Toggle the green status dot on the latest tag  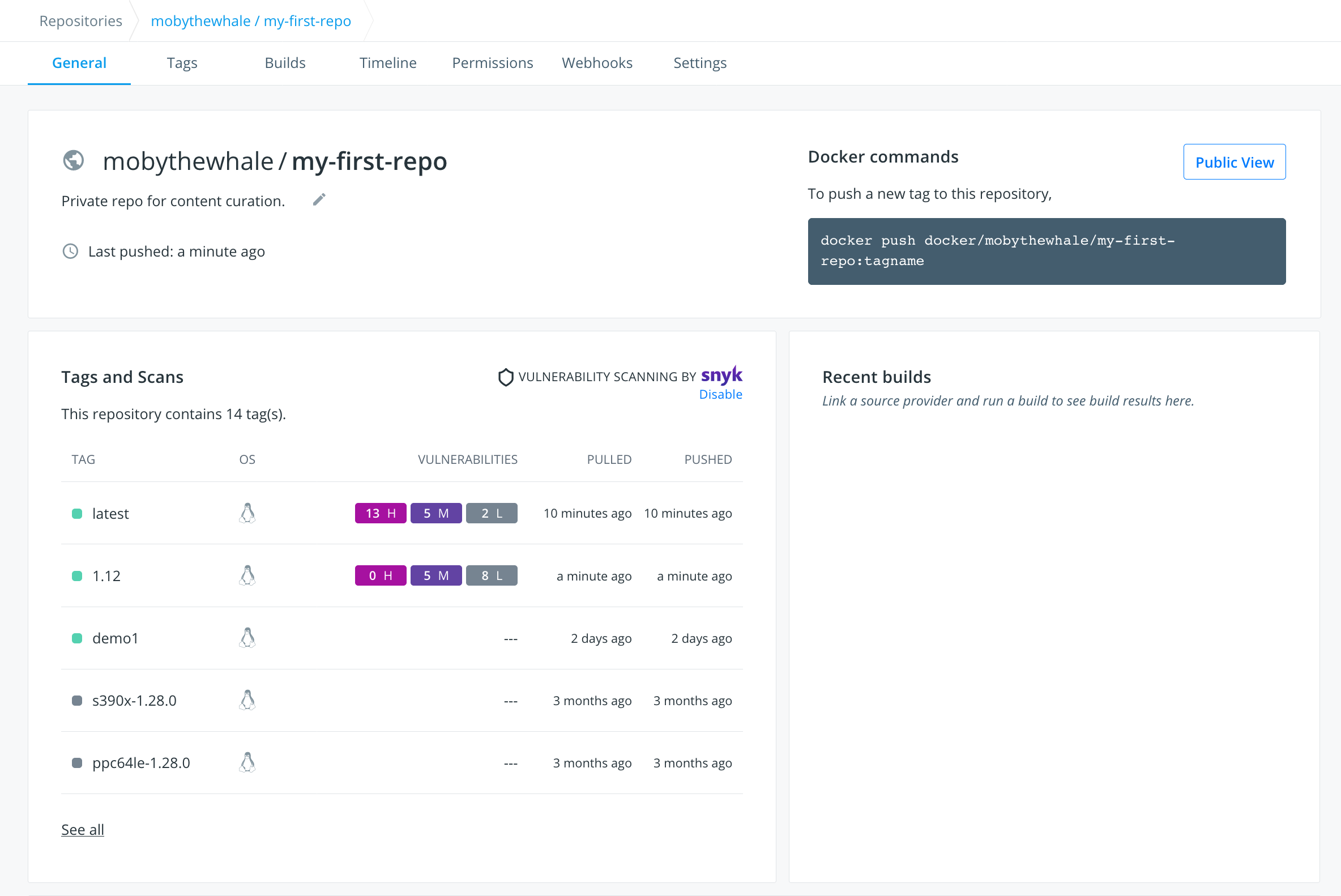point(78,513)
